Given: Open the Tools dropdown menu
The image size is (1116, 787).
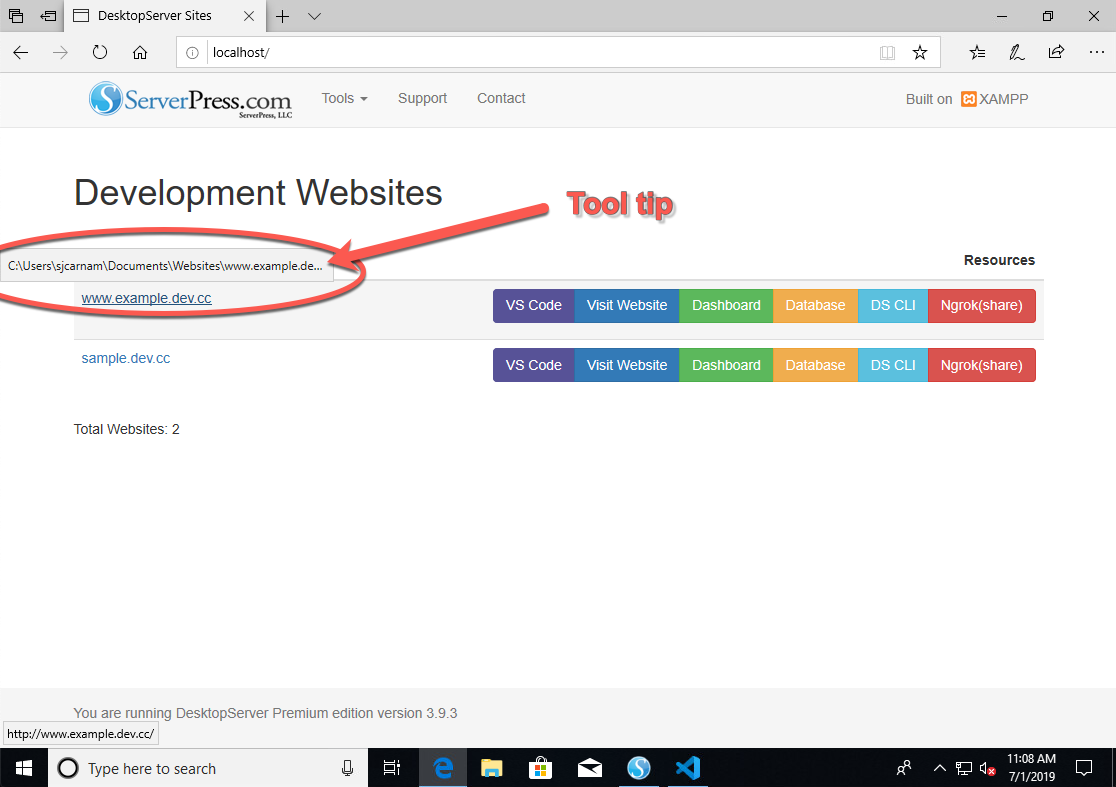Looking at the screenshot, I should (x=344, y=98).
